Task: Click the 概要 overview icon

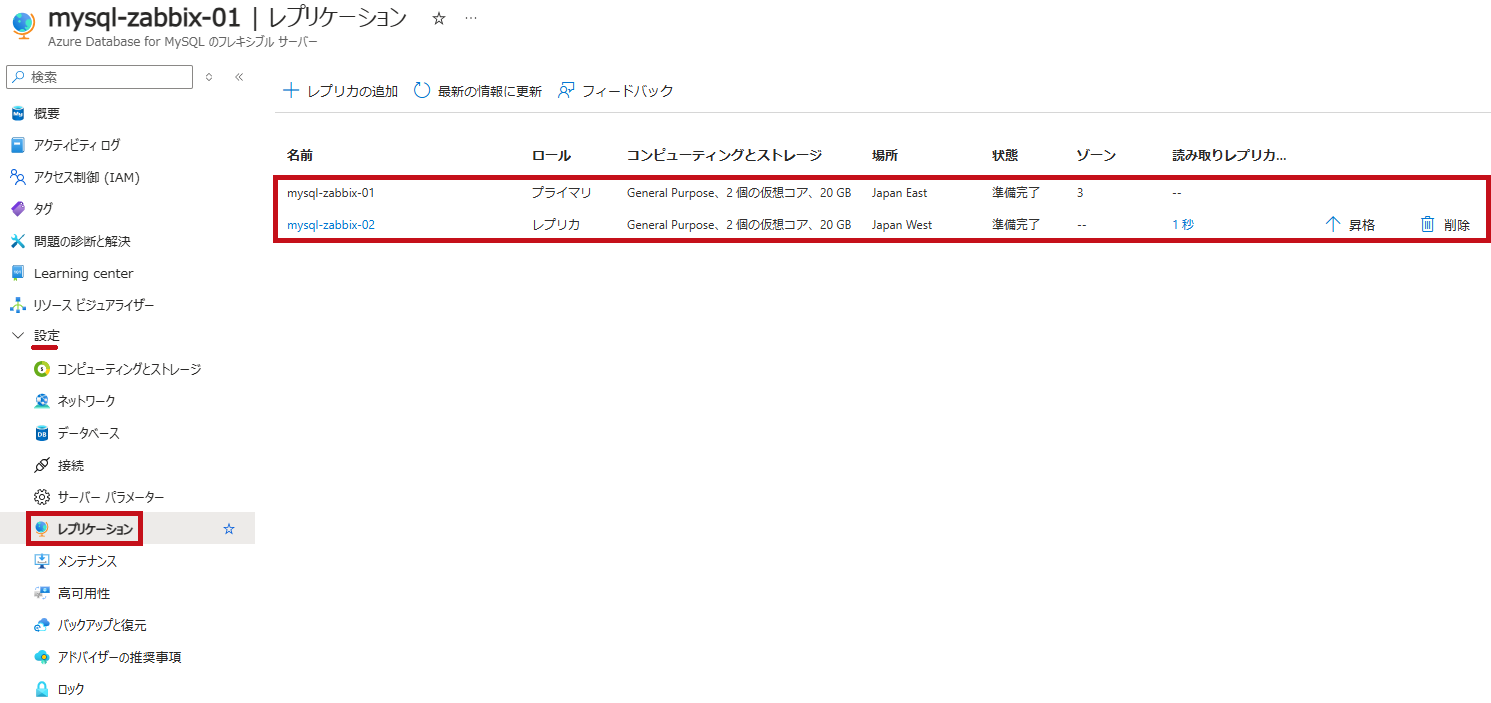Action: click(17, 113)
